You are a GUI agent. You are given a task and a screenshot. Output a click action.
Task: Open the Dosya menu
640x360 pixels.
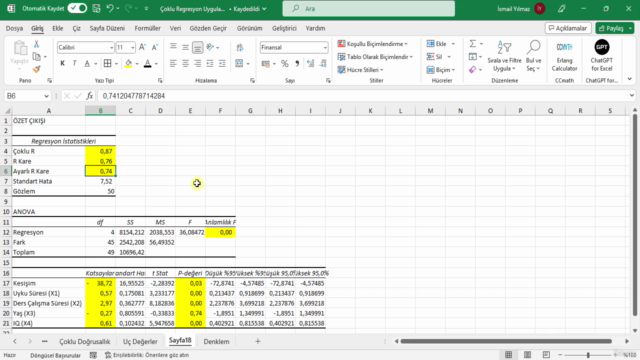coord(14,28)
